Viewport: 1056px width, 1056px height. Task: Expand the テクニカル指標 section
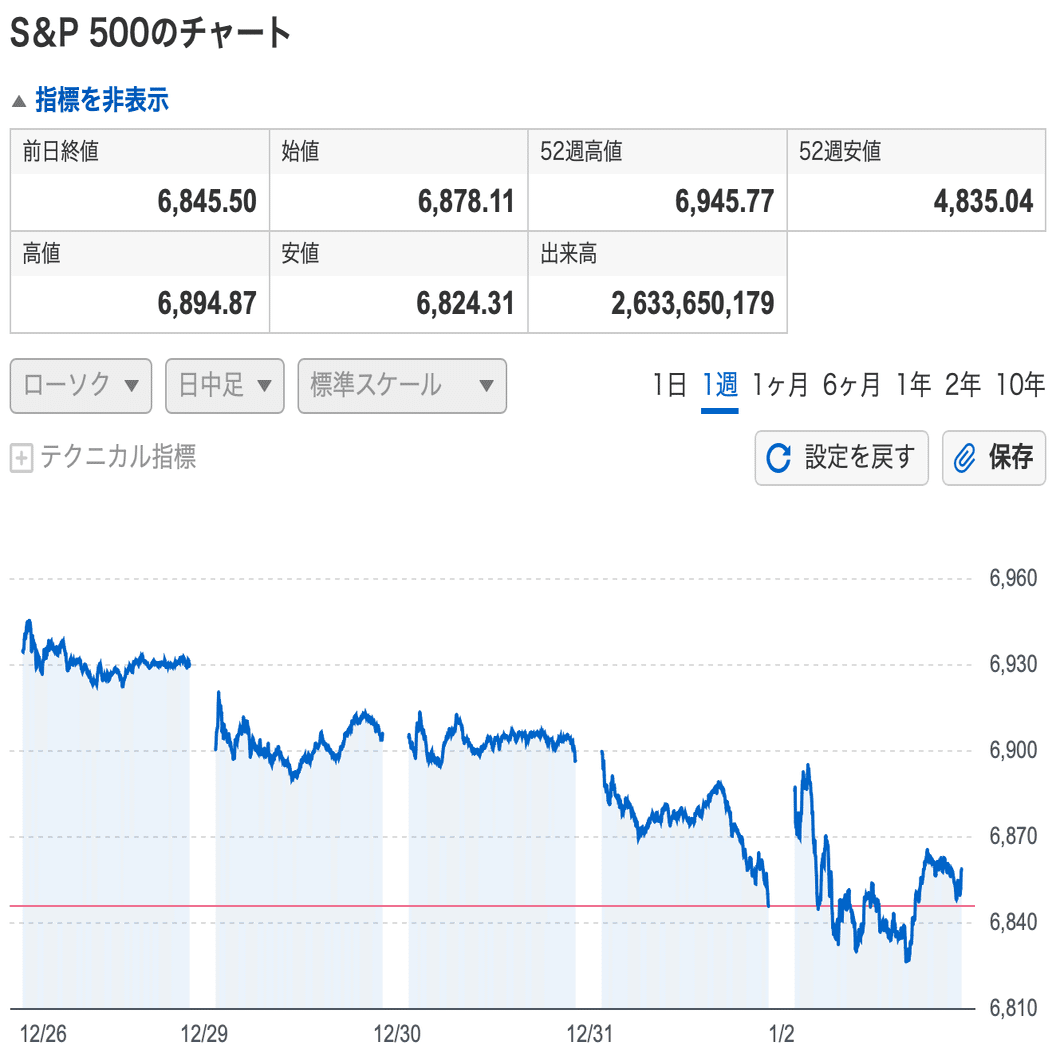click(x=117, y=458)
